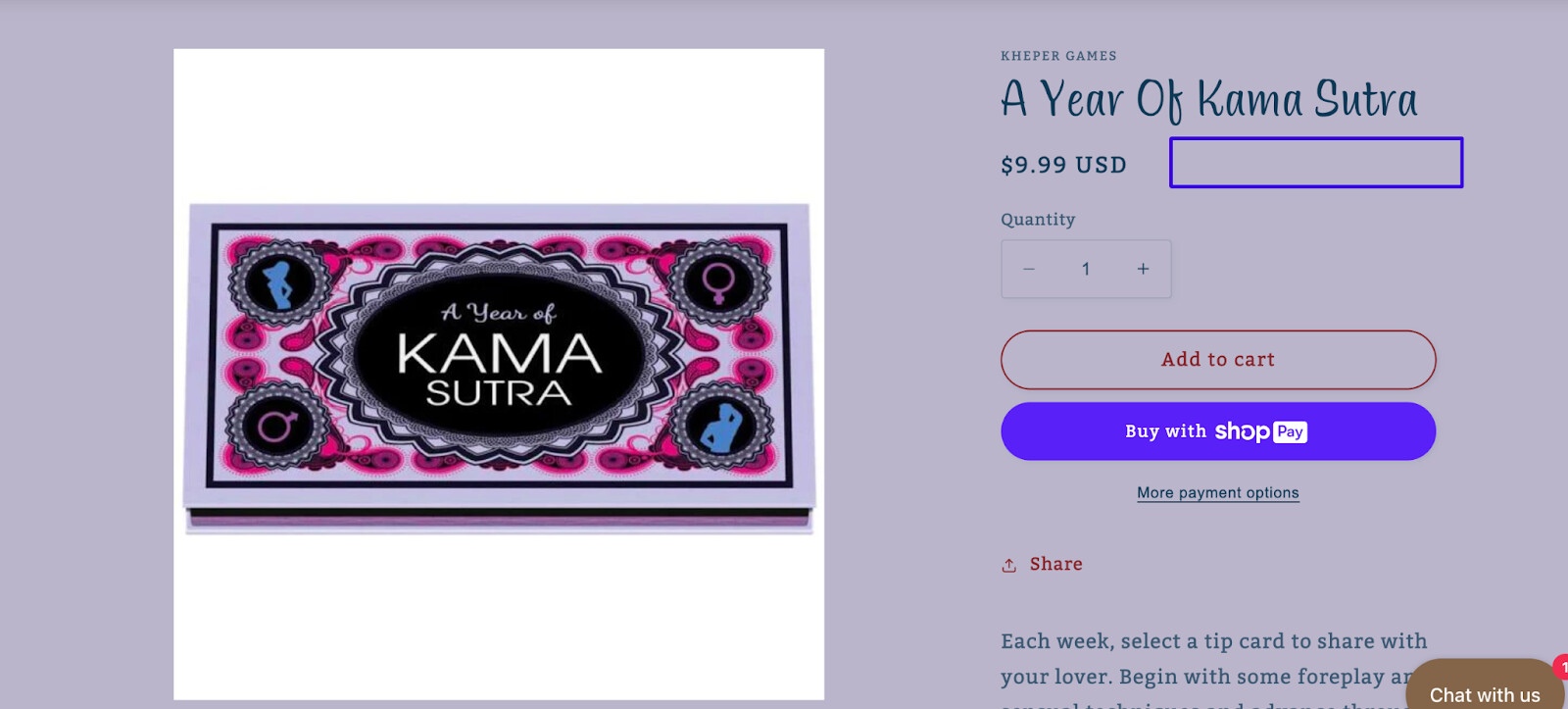The height and width of the screenshot is (709, 1568).
Task: Buy with Shop Pay
Action: click(1218, 431)
